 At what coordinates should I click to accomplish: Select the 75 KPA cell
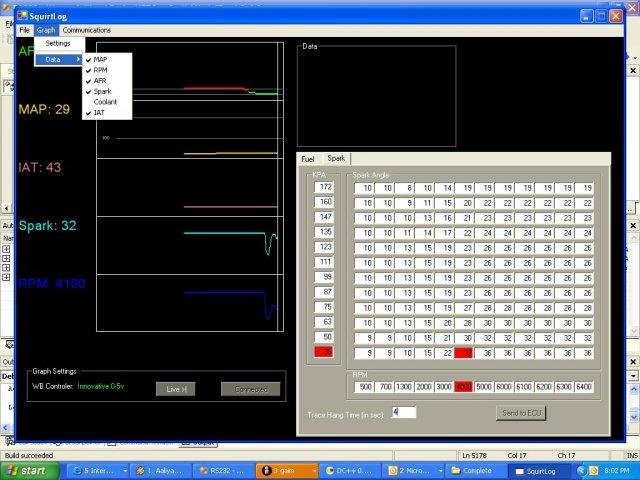coord(324,307)
